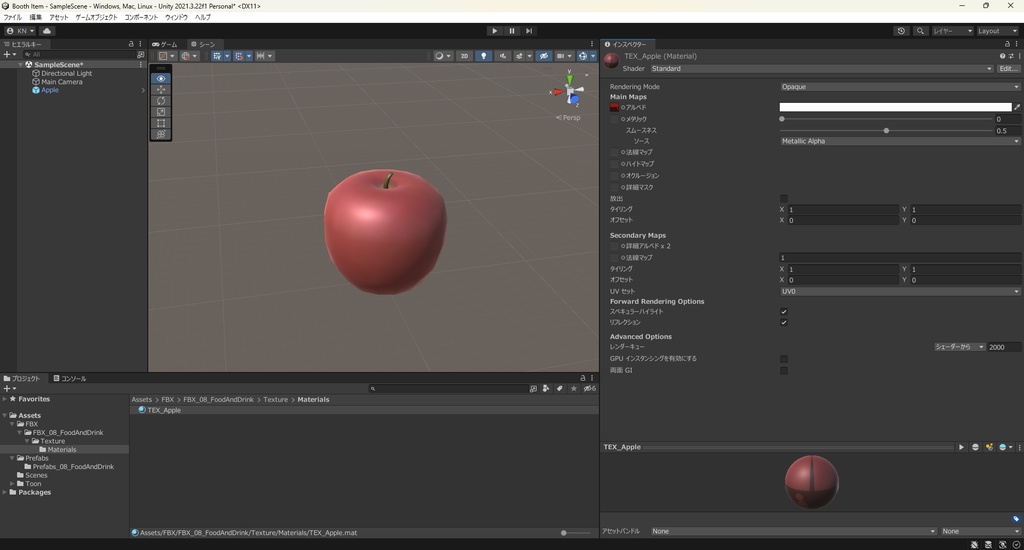Click the scene orientation gizmo
The width and height of the screenshot is (1024, 550).
click(570, 91)
